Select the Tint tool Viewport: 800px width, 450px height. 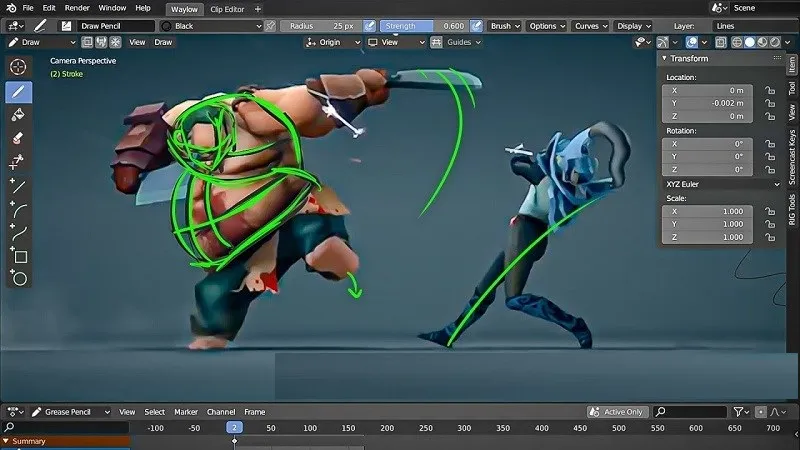[18, 162]
